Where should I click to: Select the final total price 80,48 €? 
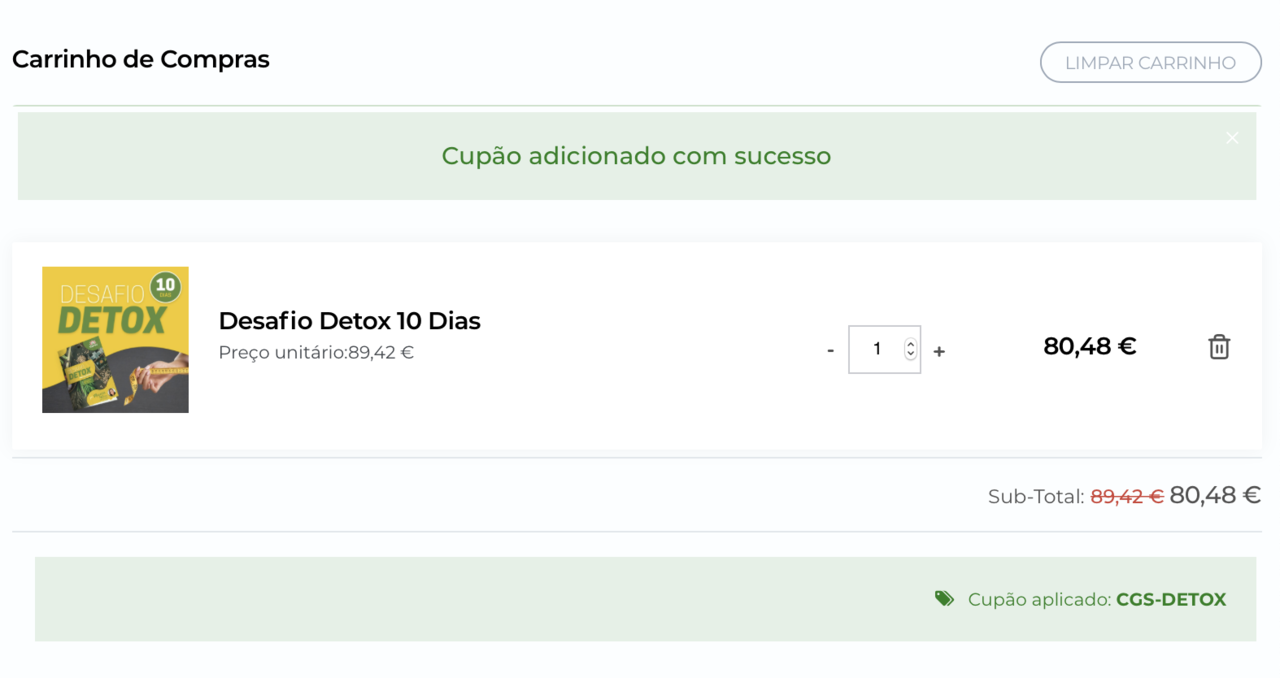point(1214,494)
